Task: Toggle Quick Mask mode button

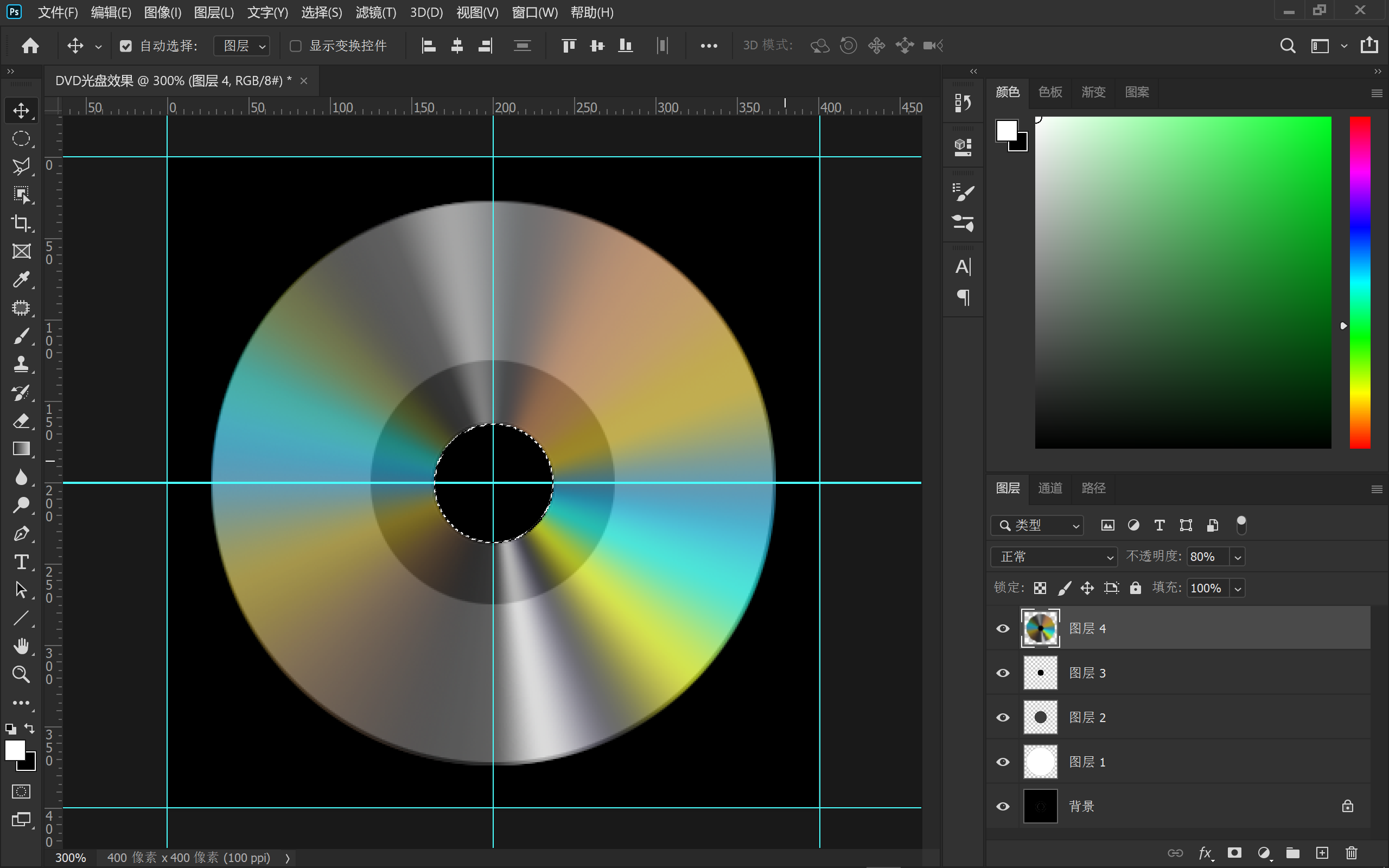Action: coord(21,792)
